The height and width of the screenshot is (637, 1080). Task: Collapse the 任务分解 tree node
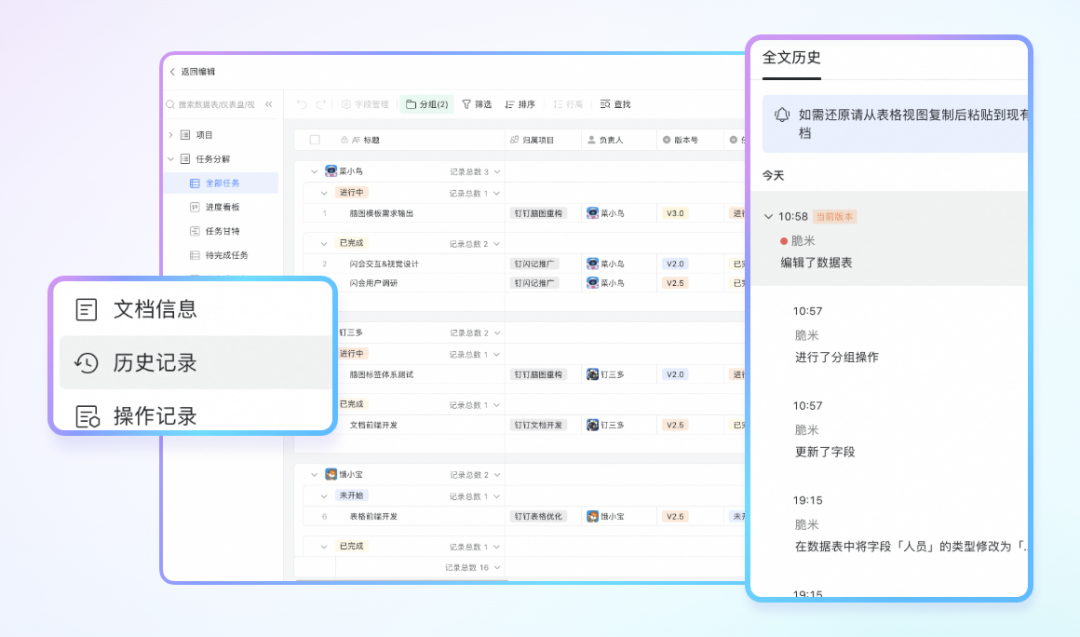coord(171,159)
